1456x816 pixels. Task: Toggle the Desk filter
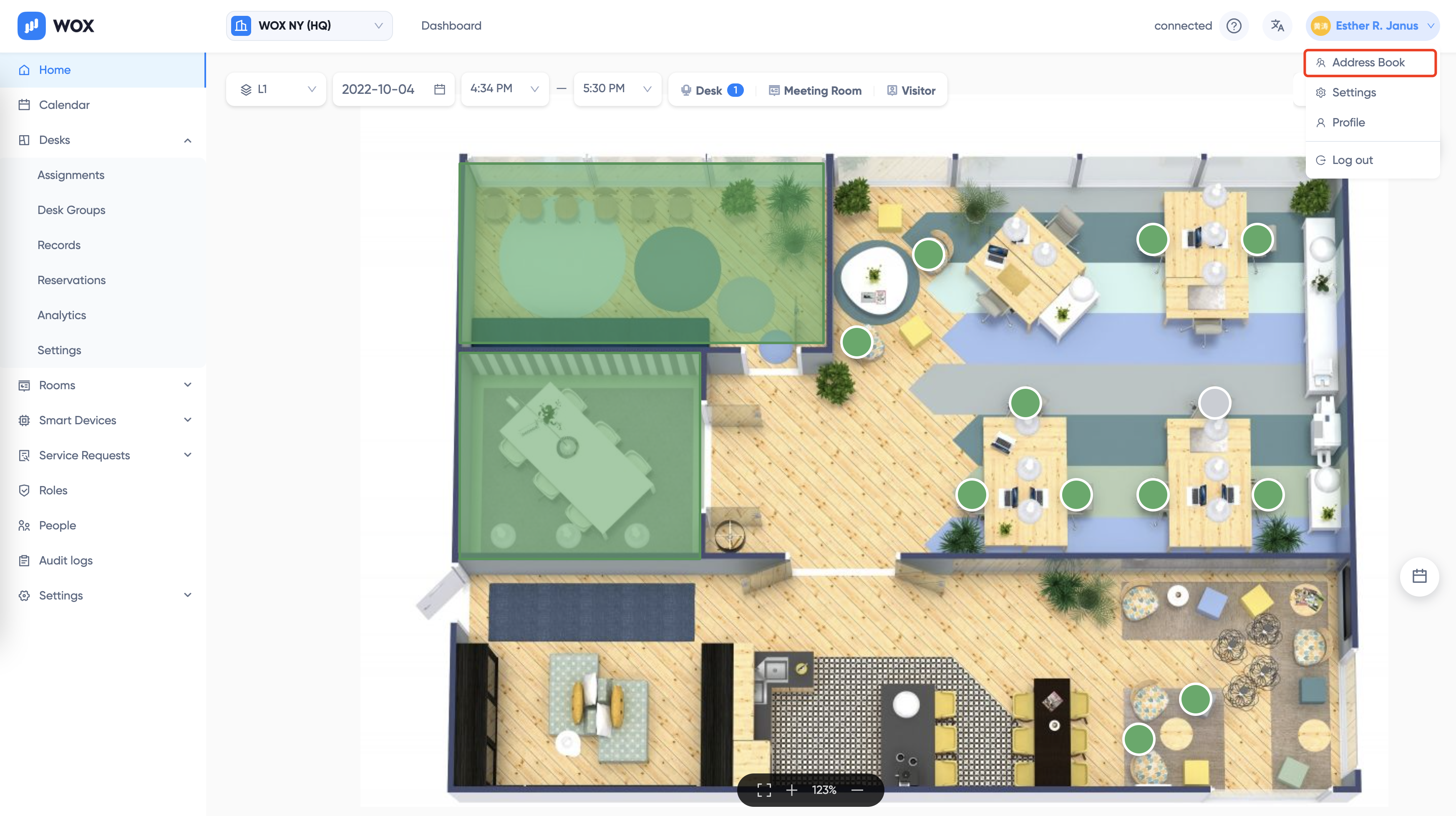pyautogui.click(x=712, y=91)
